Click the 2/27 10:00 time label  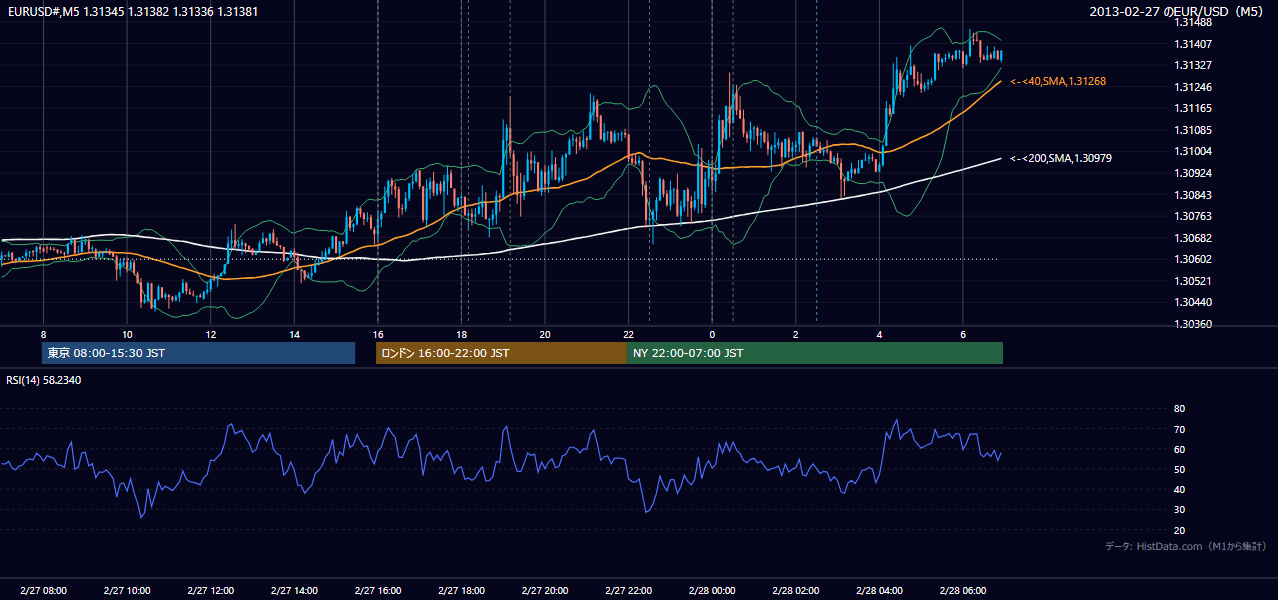pyautogui.click(x=127, y=591)
